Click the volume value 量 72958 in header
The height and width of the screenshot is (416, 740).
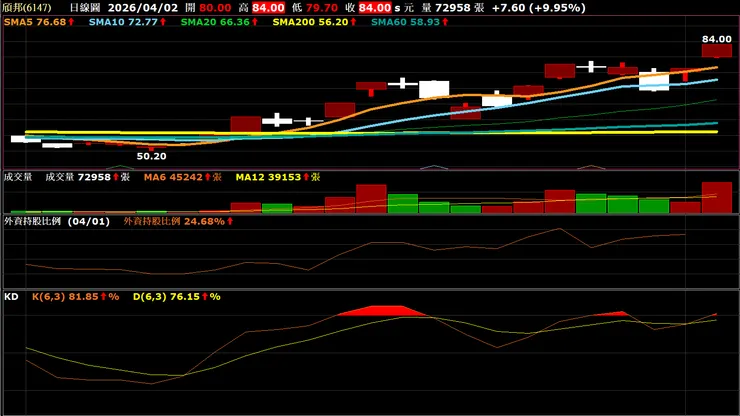click(453, 8)
